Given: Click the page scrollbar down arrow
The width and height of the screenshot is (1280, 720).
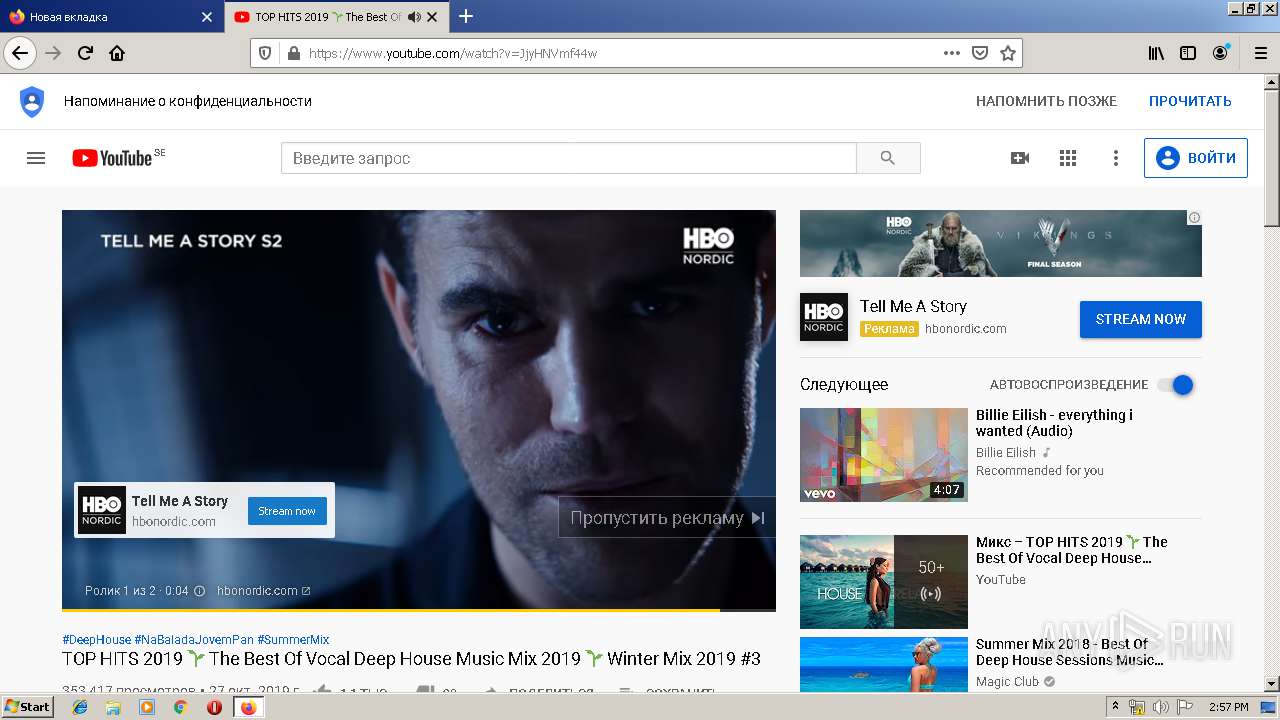Looking at the screenshot, I should [x=1271, y=683].
